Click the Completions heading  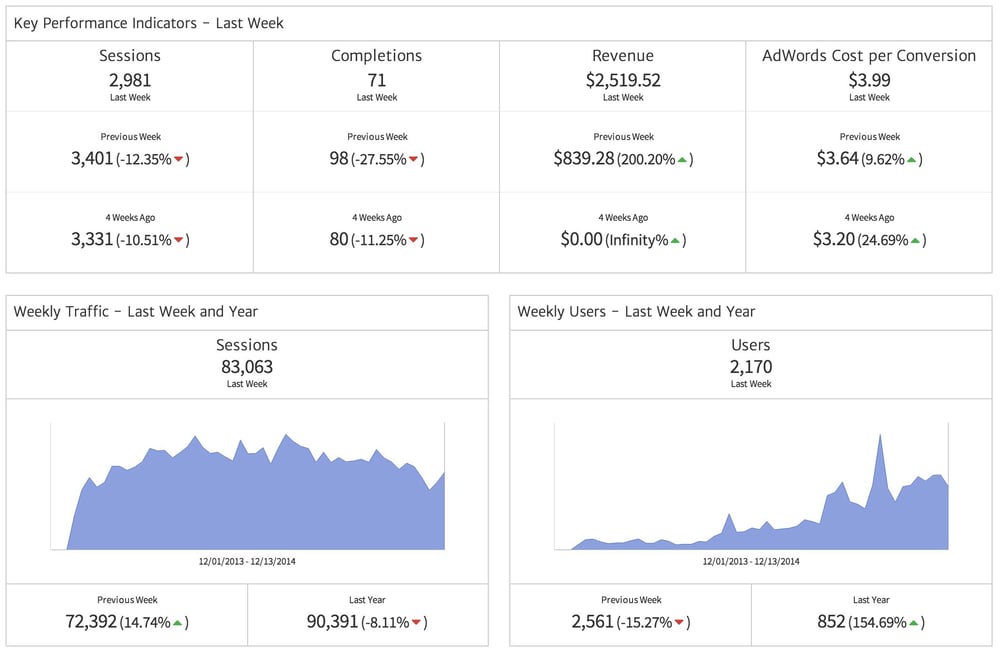[376, 56]
